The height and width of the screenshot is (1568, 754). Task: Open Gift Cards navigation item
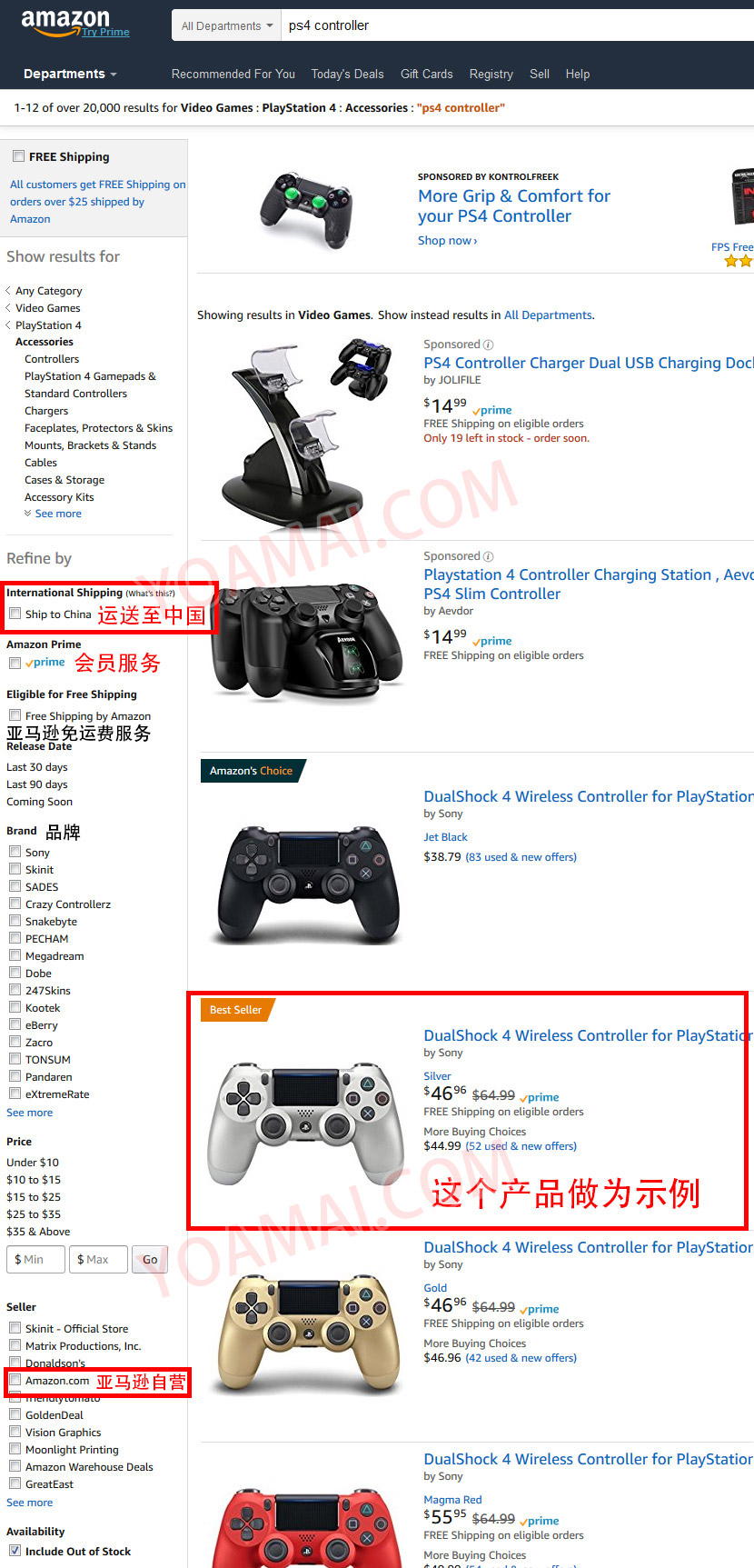click(x=426, y=74)
